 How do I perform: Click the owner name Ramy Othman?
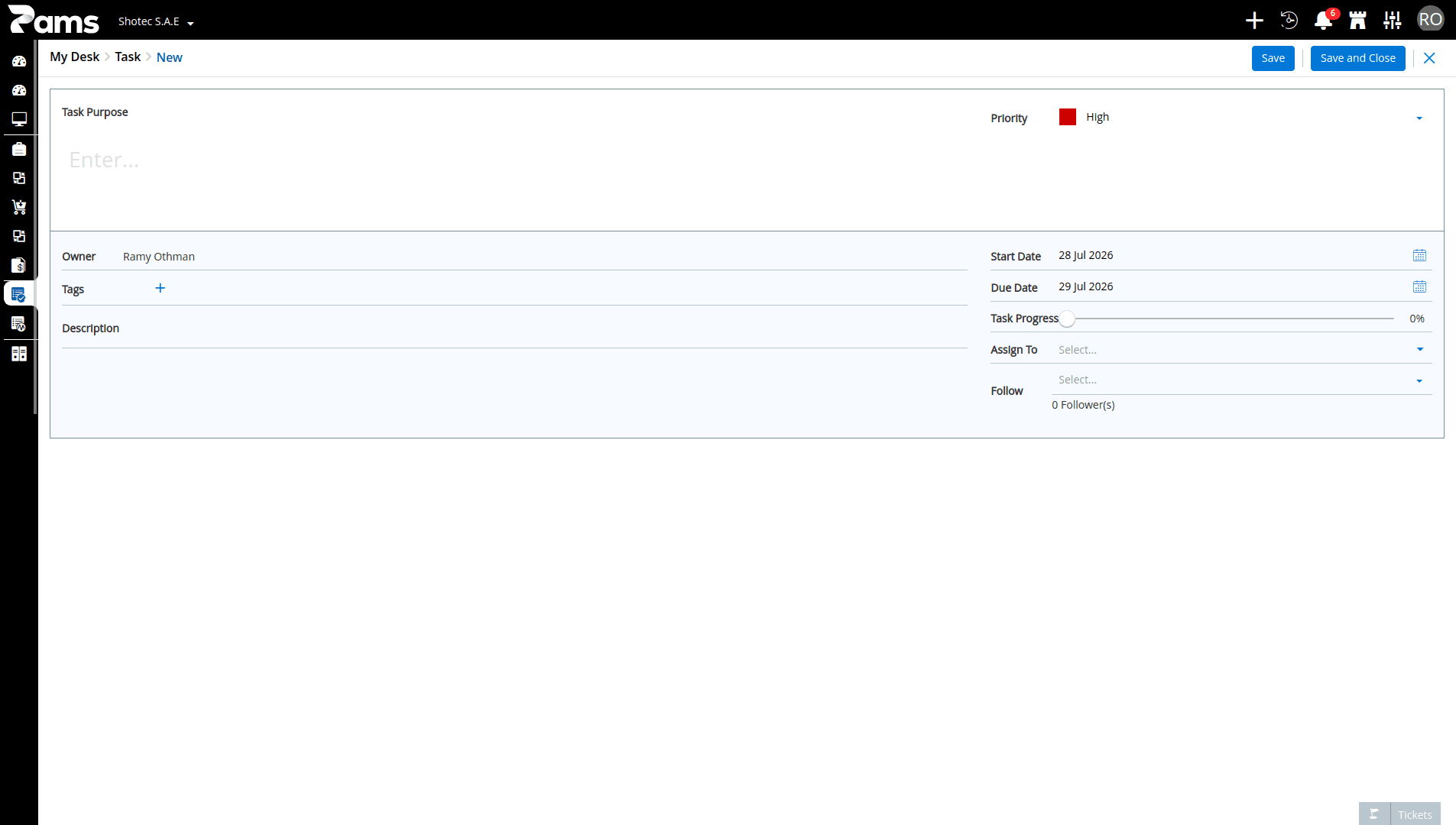158,257
